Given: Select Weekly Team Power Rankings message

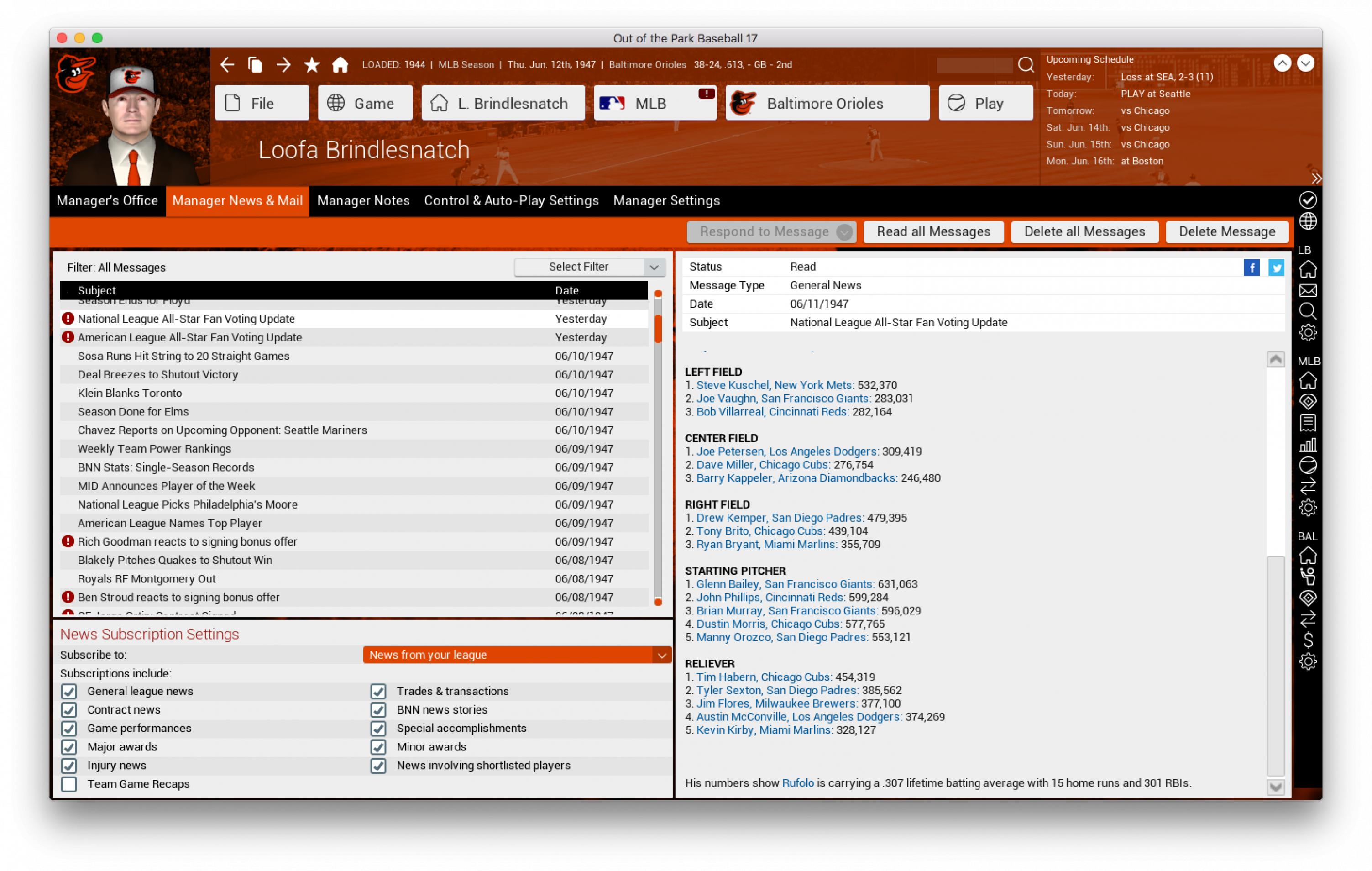Looking at the screenshot, I should coord(154,449).
